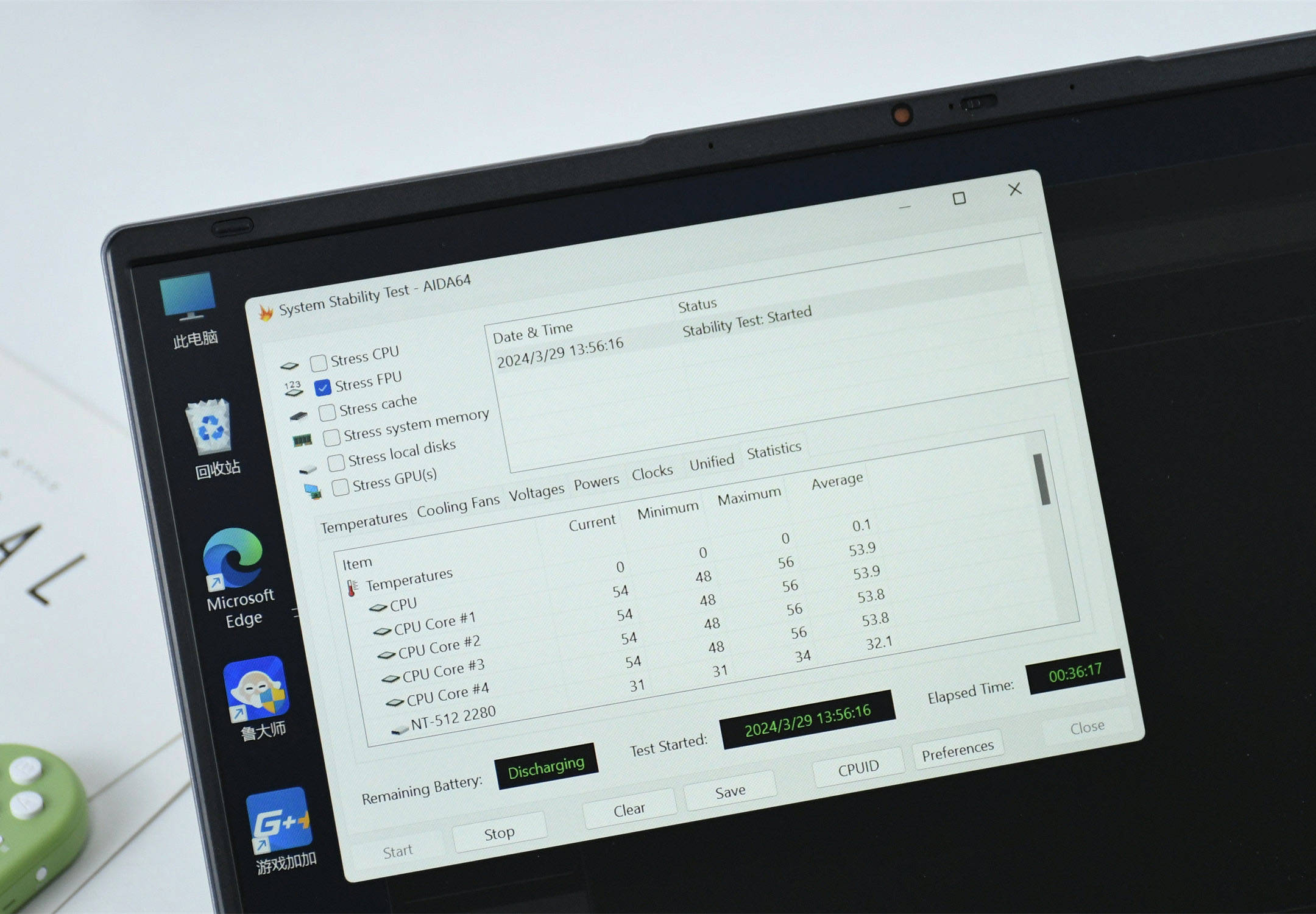Screen dimensions: 1316x914
Task: Enable the Stress GPU(s) checkbox
Action: point(340,487)
